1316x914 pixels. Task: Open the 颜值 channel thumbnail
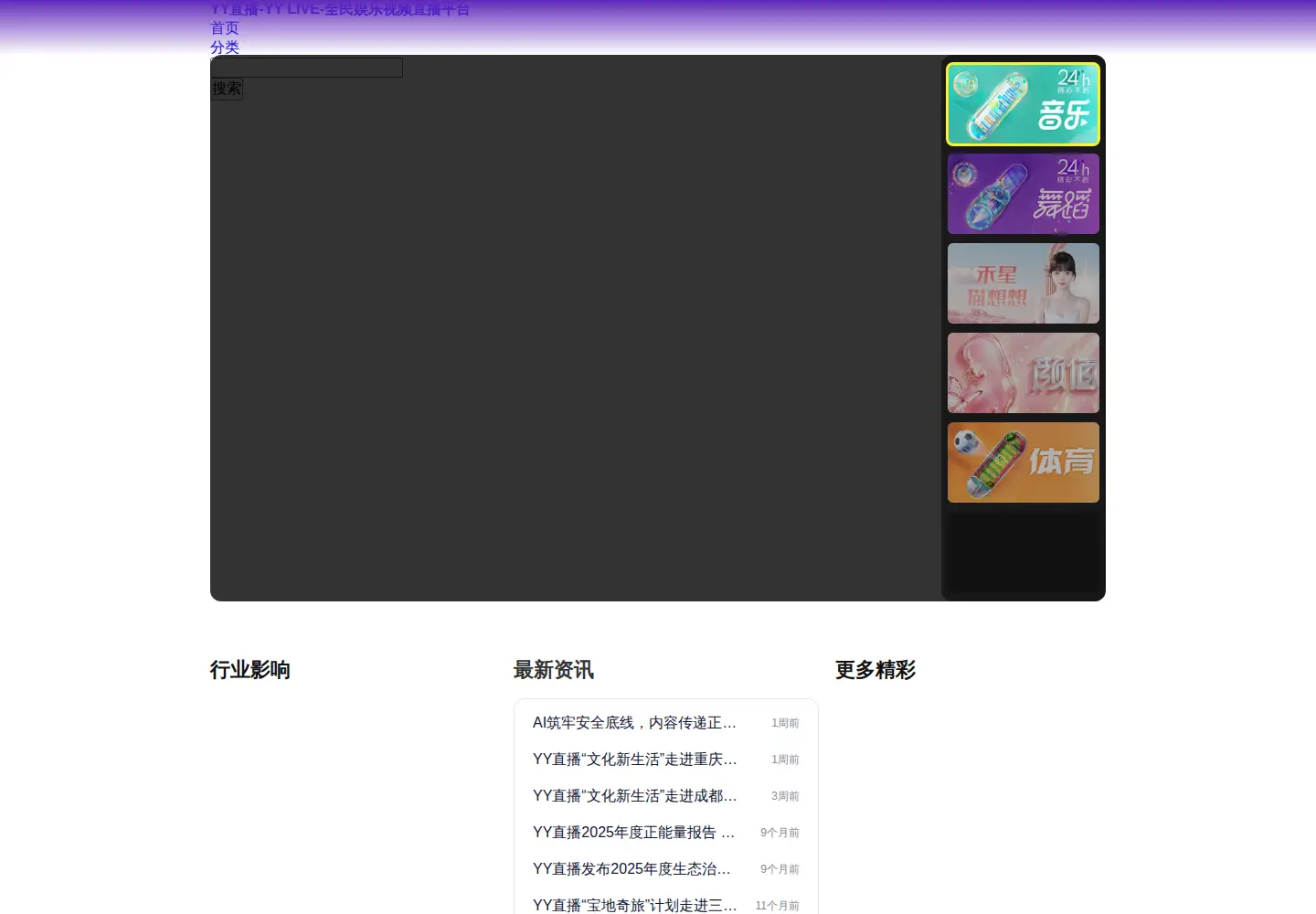(x=1024, y=373)
